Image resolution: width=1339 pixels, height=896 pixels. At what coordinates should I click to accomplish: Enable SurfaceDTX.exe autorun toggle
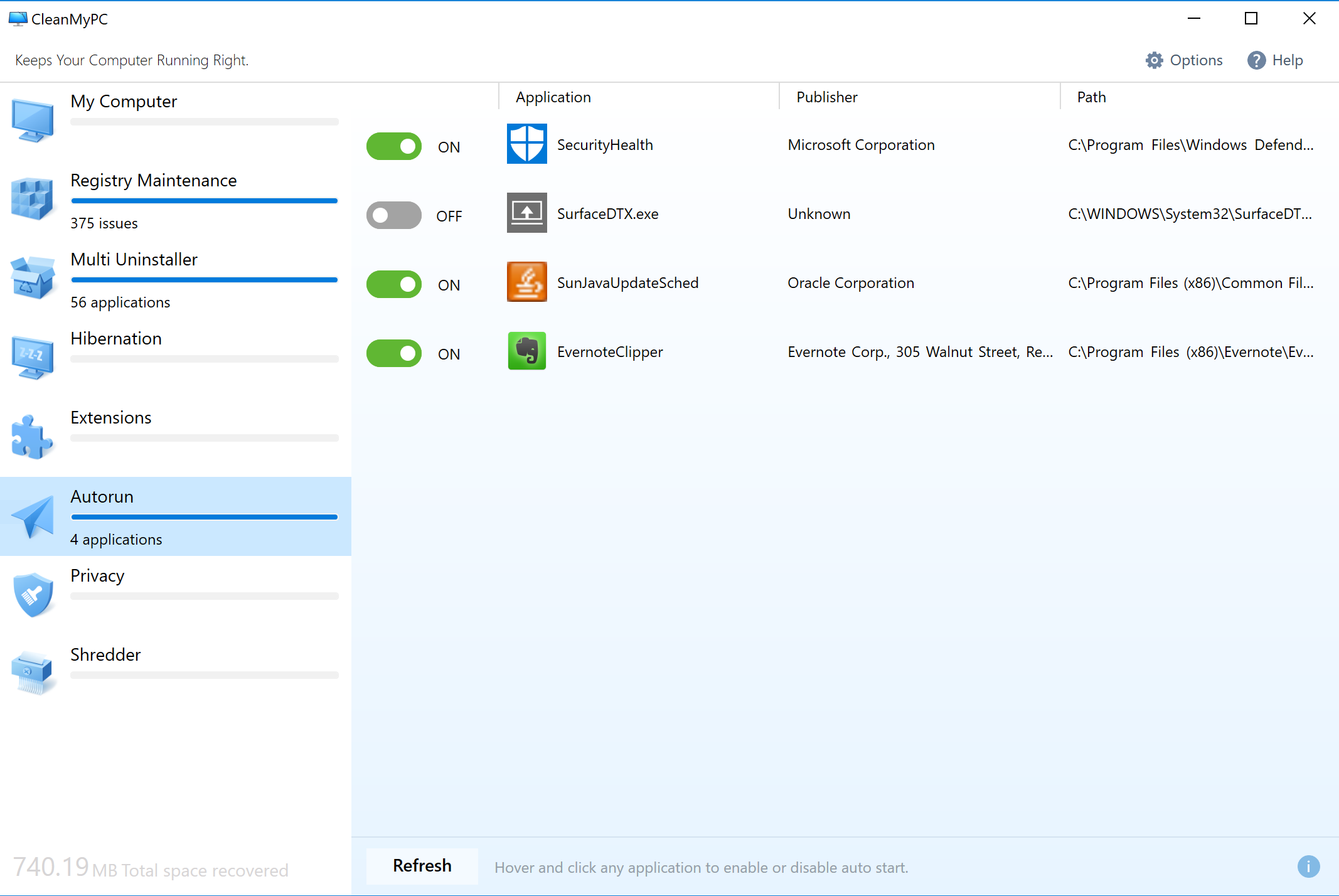(393, 213)
